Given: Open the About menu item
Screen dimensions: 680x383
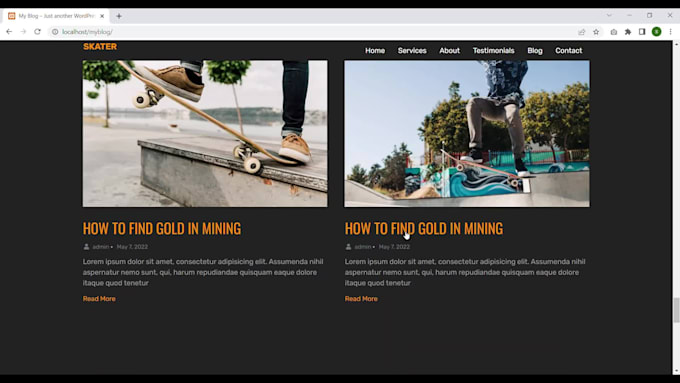Looking at the screenshot, I should (x=449, y=51).
